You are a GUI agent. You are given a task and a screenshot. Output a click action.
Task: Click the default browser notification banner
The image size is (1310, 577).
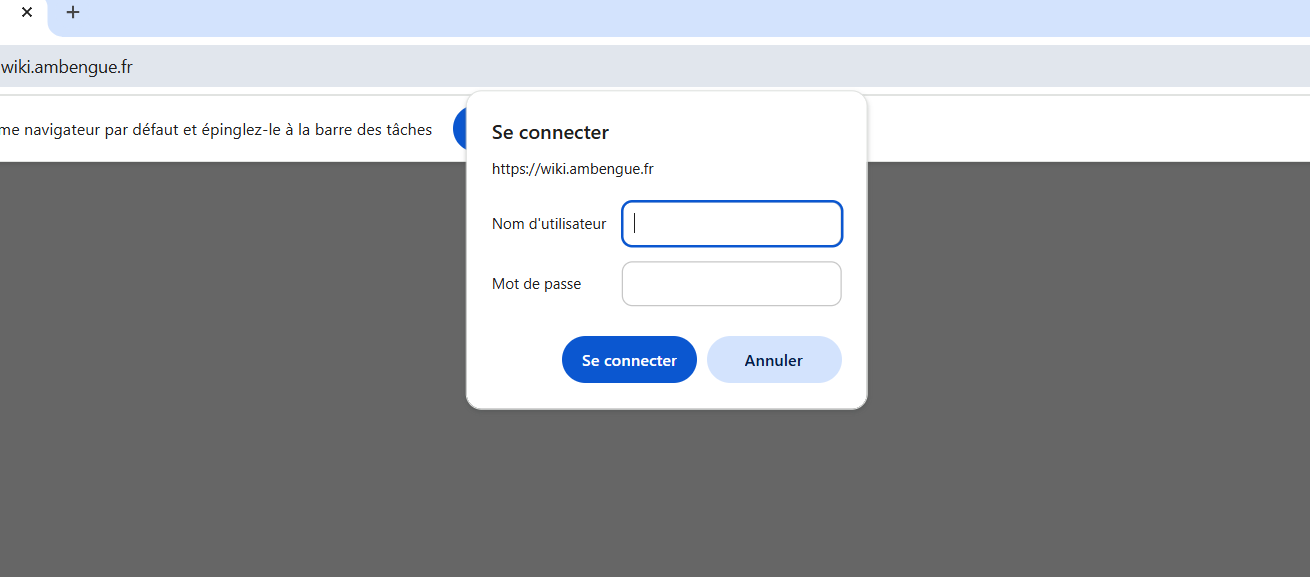pyautogui.click(x=216, y=129)
